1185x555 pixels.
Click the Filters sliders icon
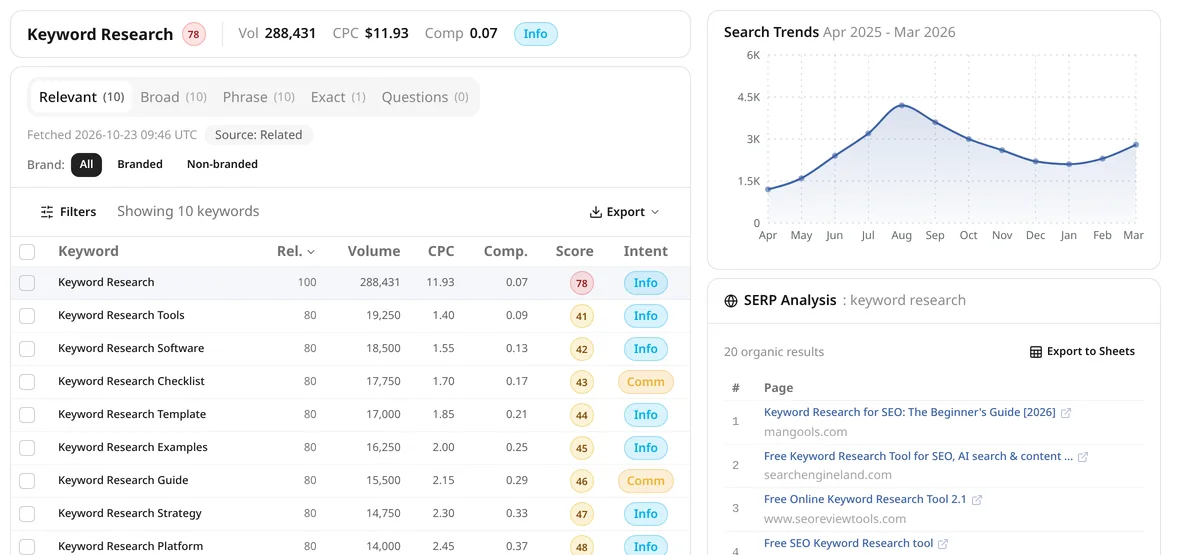coord(47,212)
